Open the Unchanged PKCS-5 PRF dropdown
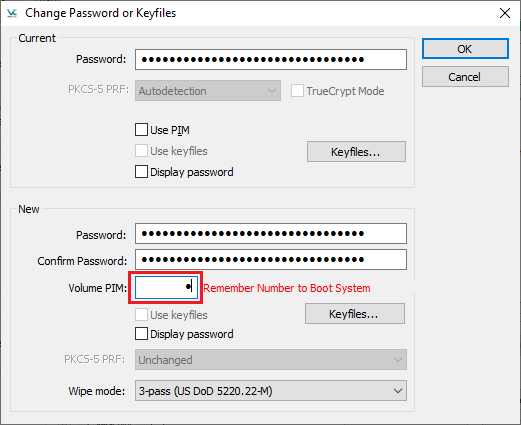This screenshot has width=521, height=425. coord(271,360)
